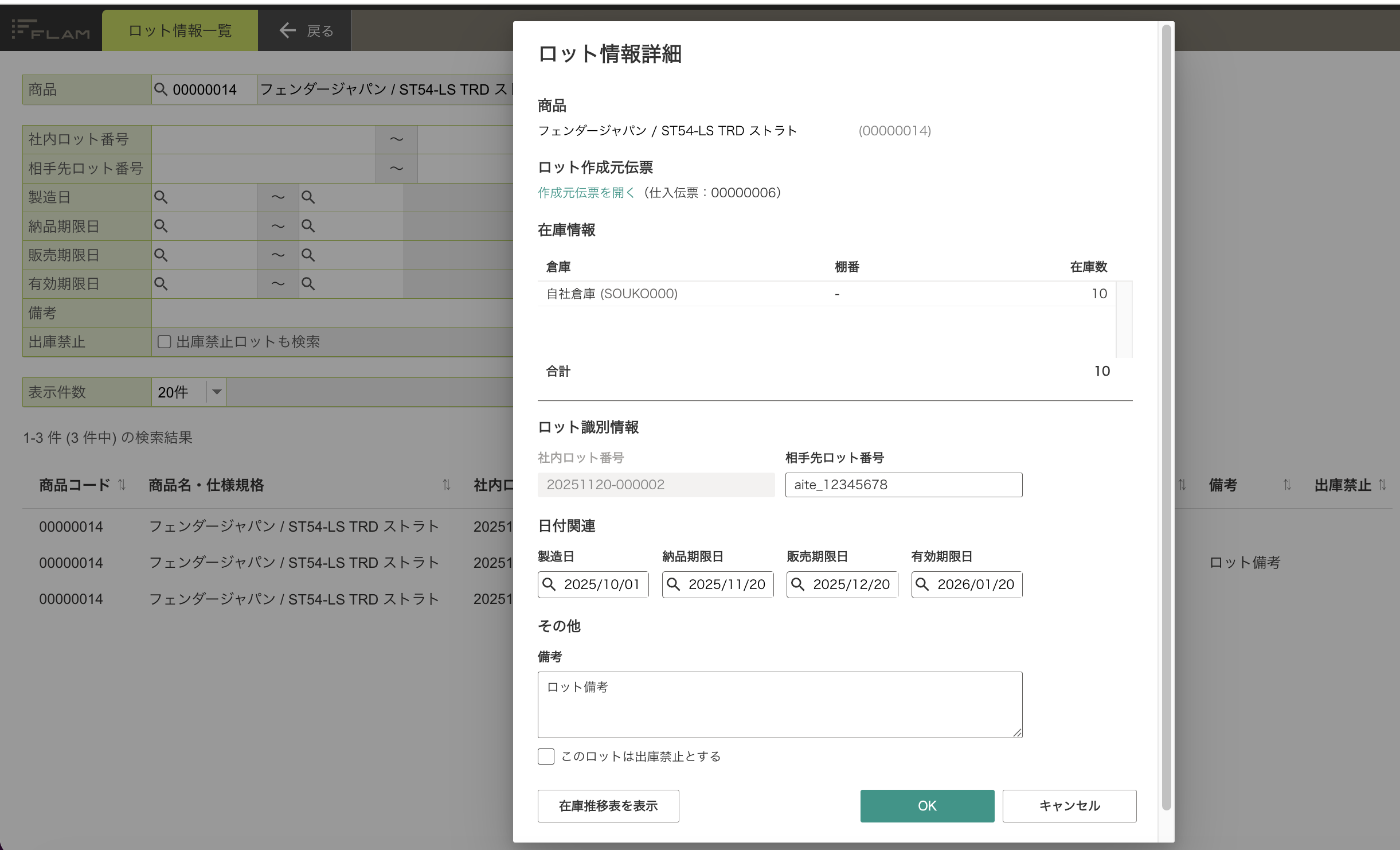Viewport: 1400px width, 850px height.
Task: Confirm with the OK button
Action: tap(927, 806)
